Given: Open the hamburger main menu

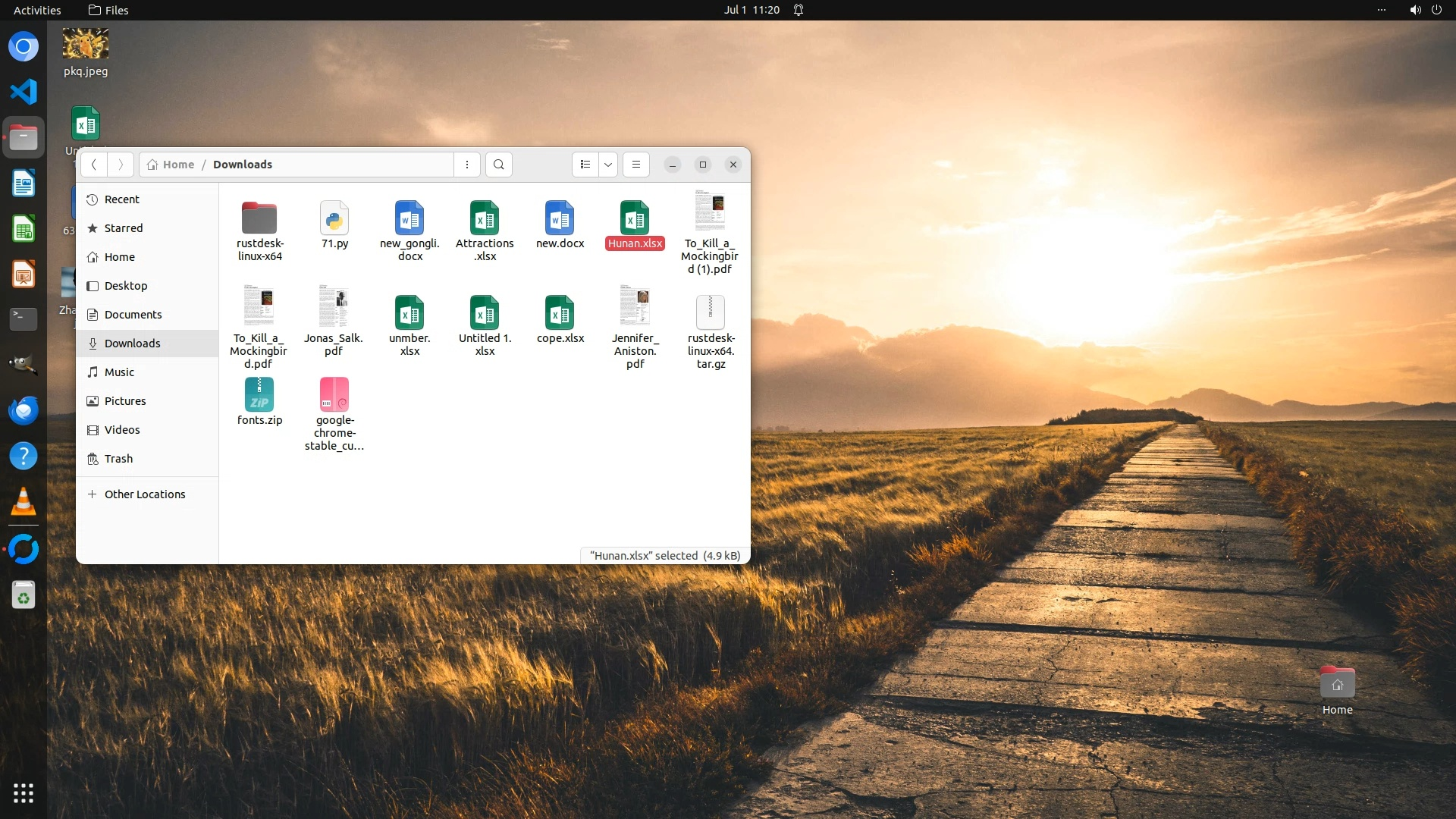Looking at the screenshot, I should [636, 165].
